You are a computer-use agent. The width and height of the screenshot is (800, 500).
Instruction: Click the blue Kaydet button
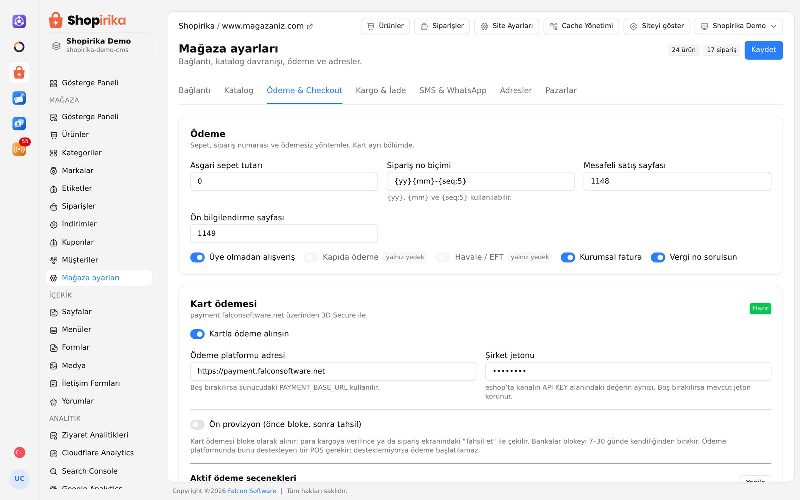763,50
